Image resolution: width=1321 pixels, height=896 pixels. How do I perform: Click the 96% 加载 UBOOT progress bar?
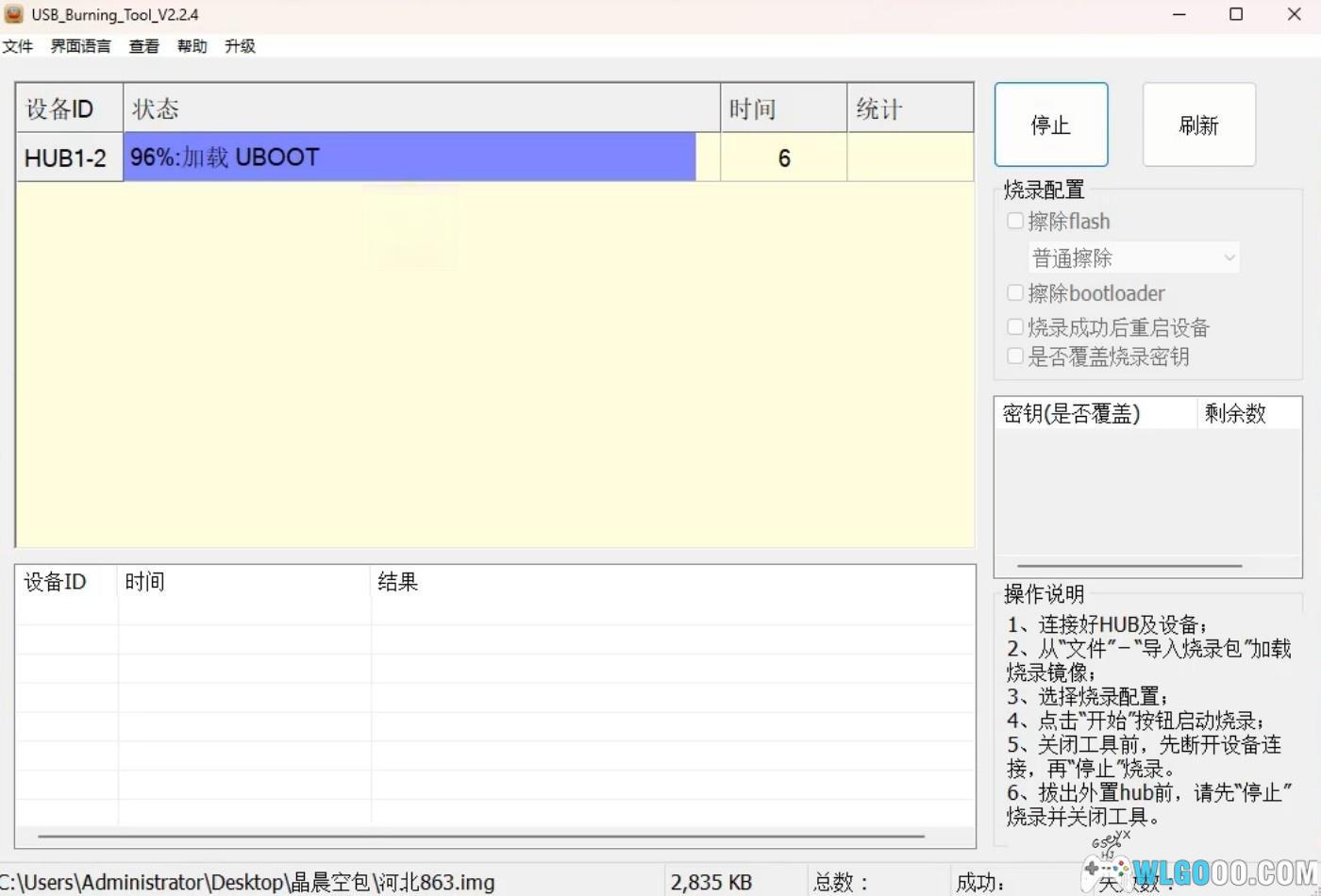(410, 157)
